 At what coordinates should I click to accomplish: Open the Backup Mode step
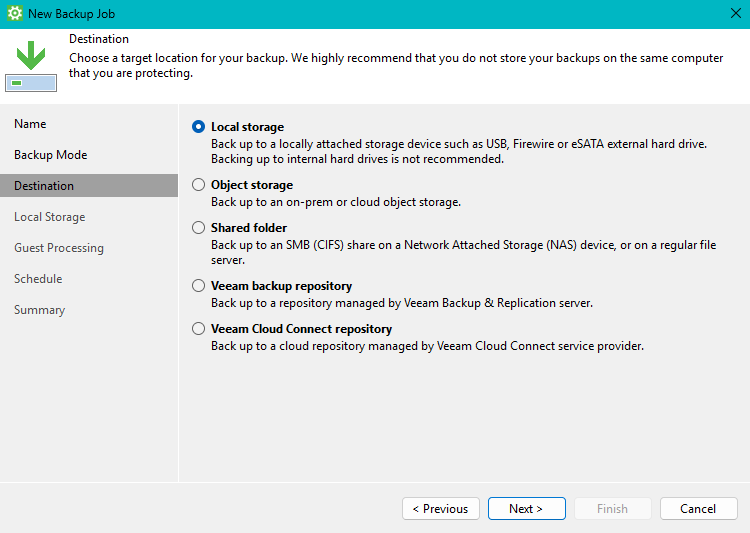pyautogui.click(x=50, y=155)
